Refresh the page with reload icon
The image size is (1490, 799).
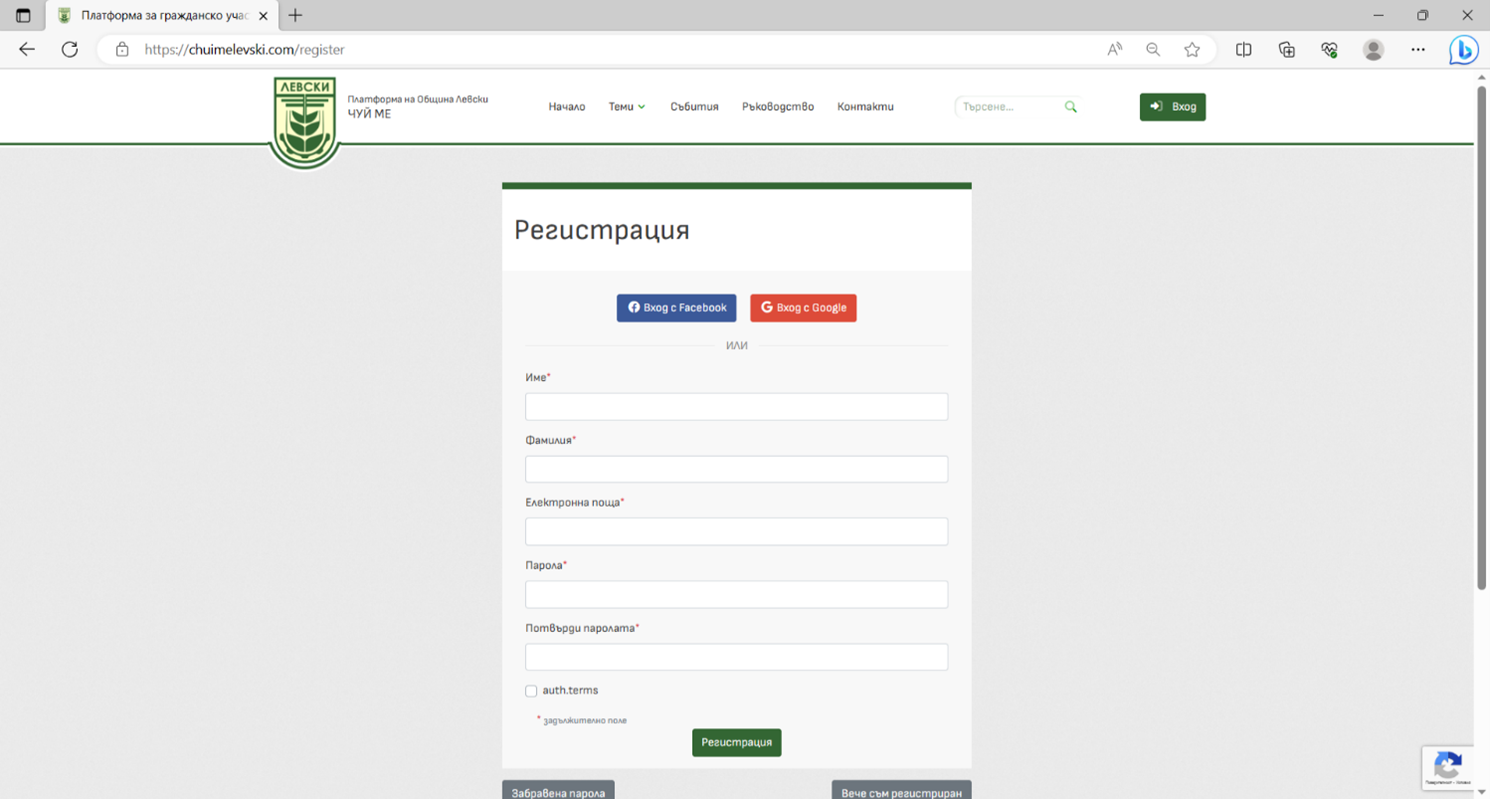pyautogui.click(x=69, y=49)
